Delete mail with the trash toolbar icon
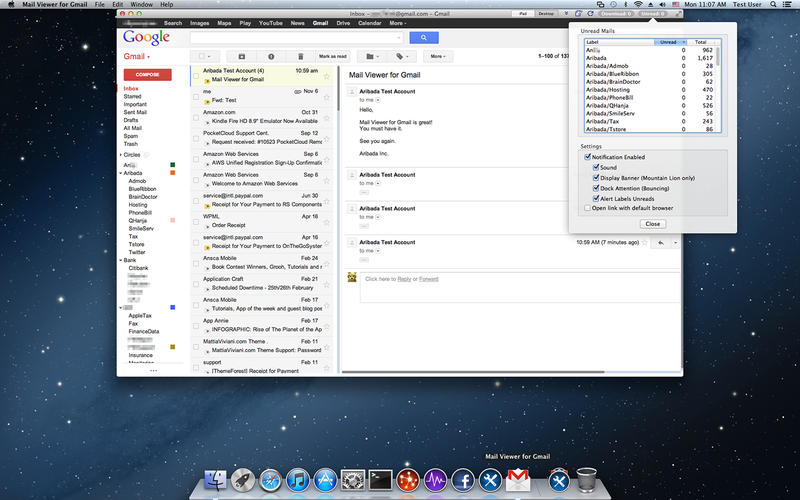Image resolution: width=800 pixels, height=500 pixels. [301, 57]
